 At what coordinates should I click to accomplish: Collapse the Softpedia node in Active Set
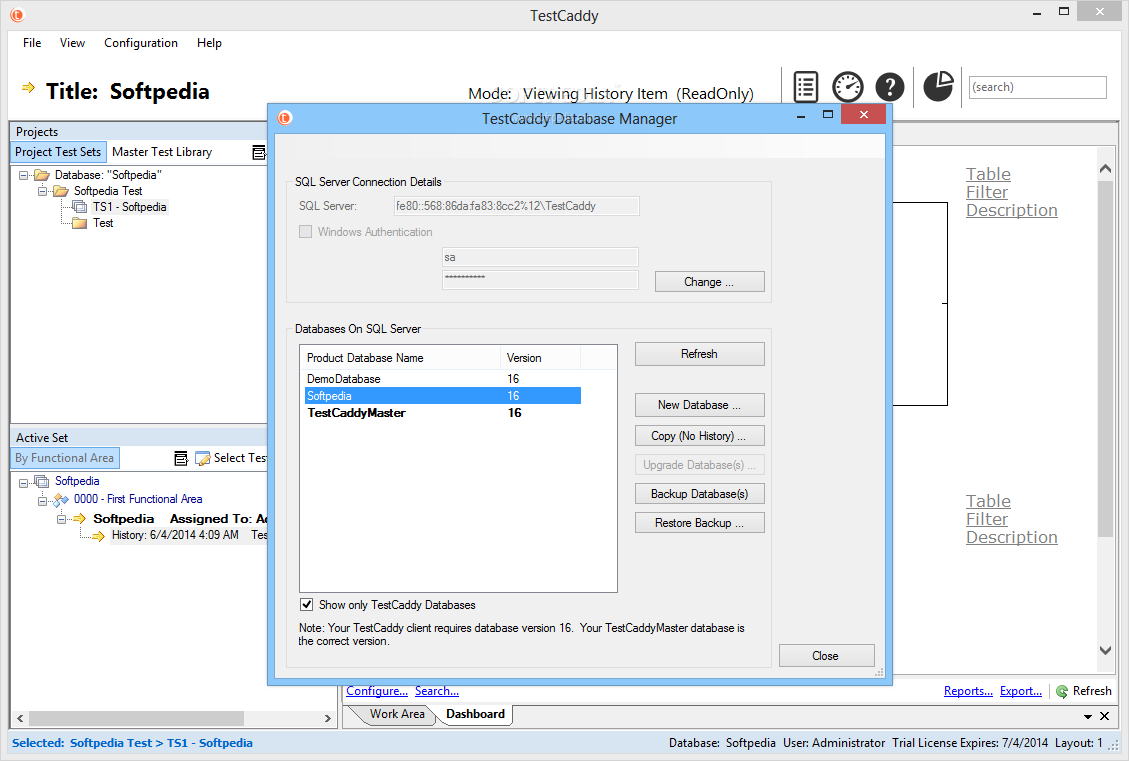[23, 483]
